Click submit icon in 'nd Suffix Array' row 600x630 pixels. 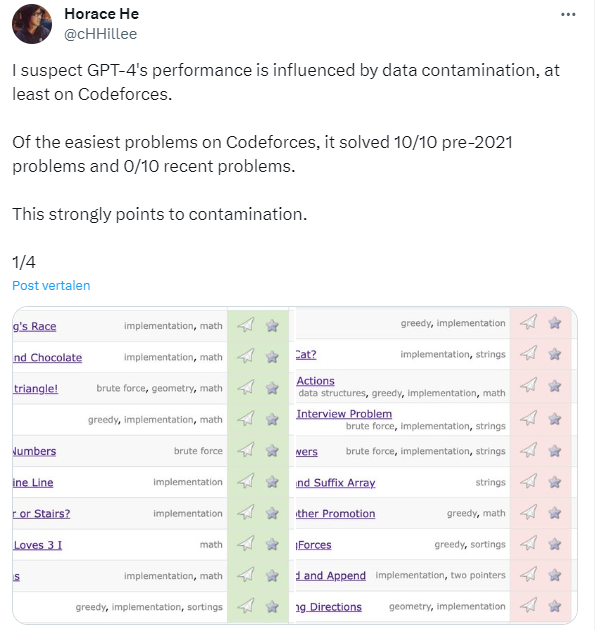(529, 482)
